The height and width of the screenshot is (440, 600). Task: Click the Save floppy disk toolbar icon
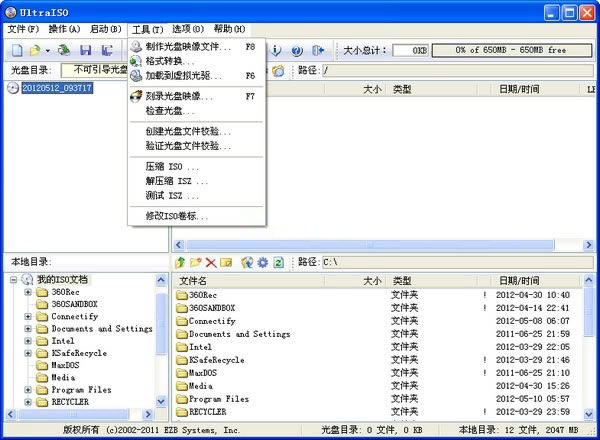[x=85, y=49]
